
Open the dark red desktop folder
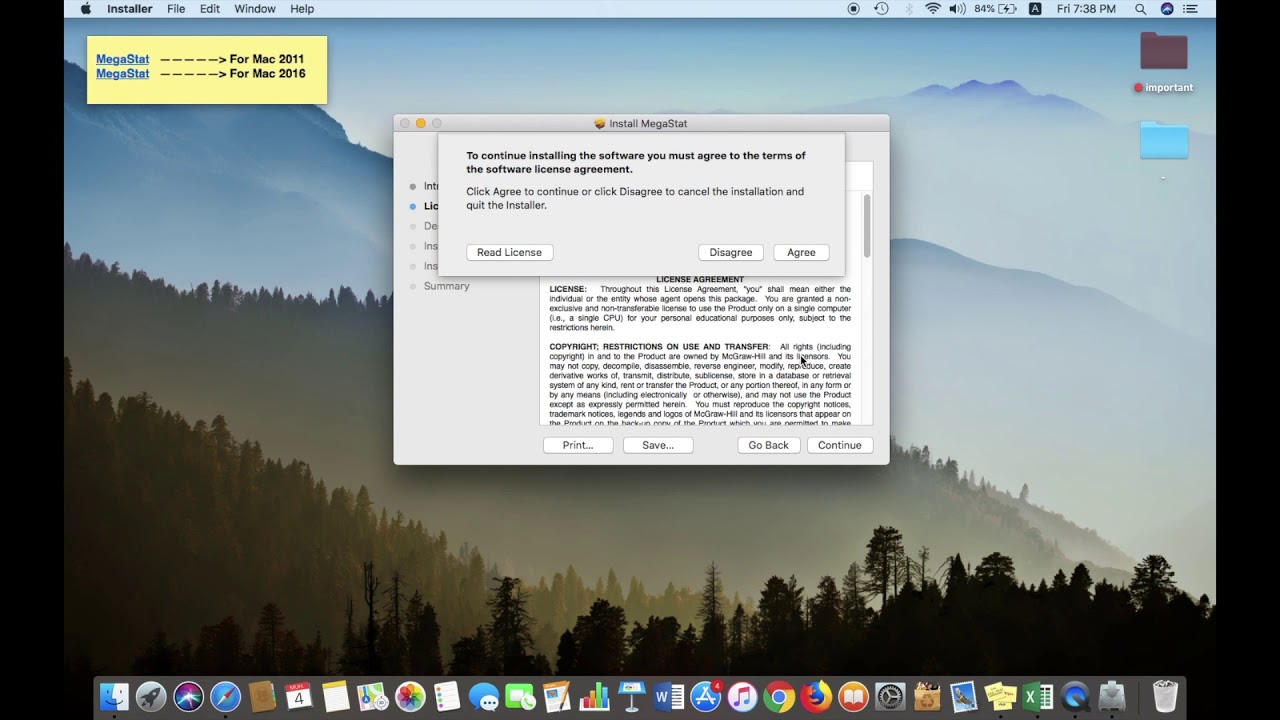click(1163, 51)
